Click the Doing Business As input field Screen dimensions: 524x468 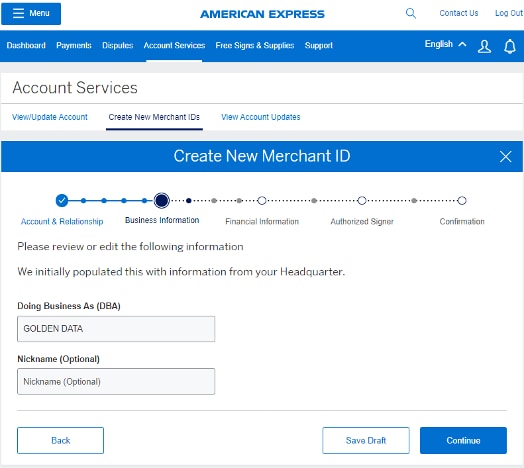(116, 329)
